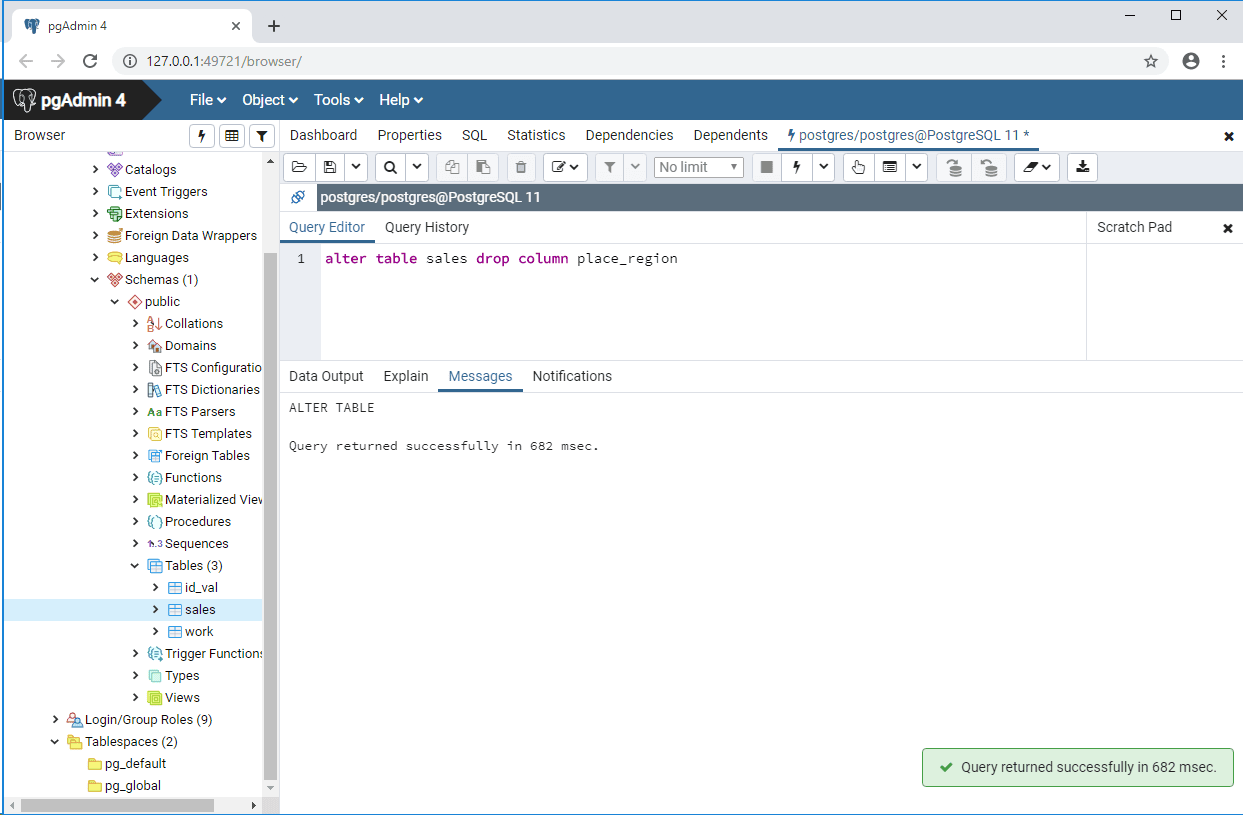Open the Edit pencil dropdown
The image size is (1243, 815).
click(x=565, y=167)
